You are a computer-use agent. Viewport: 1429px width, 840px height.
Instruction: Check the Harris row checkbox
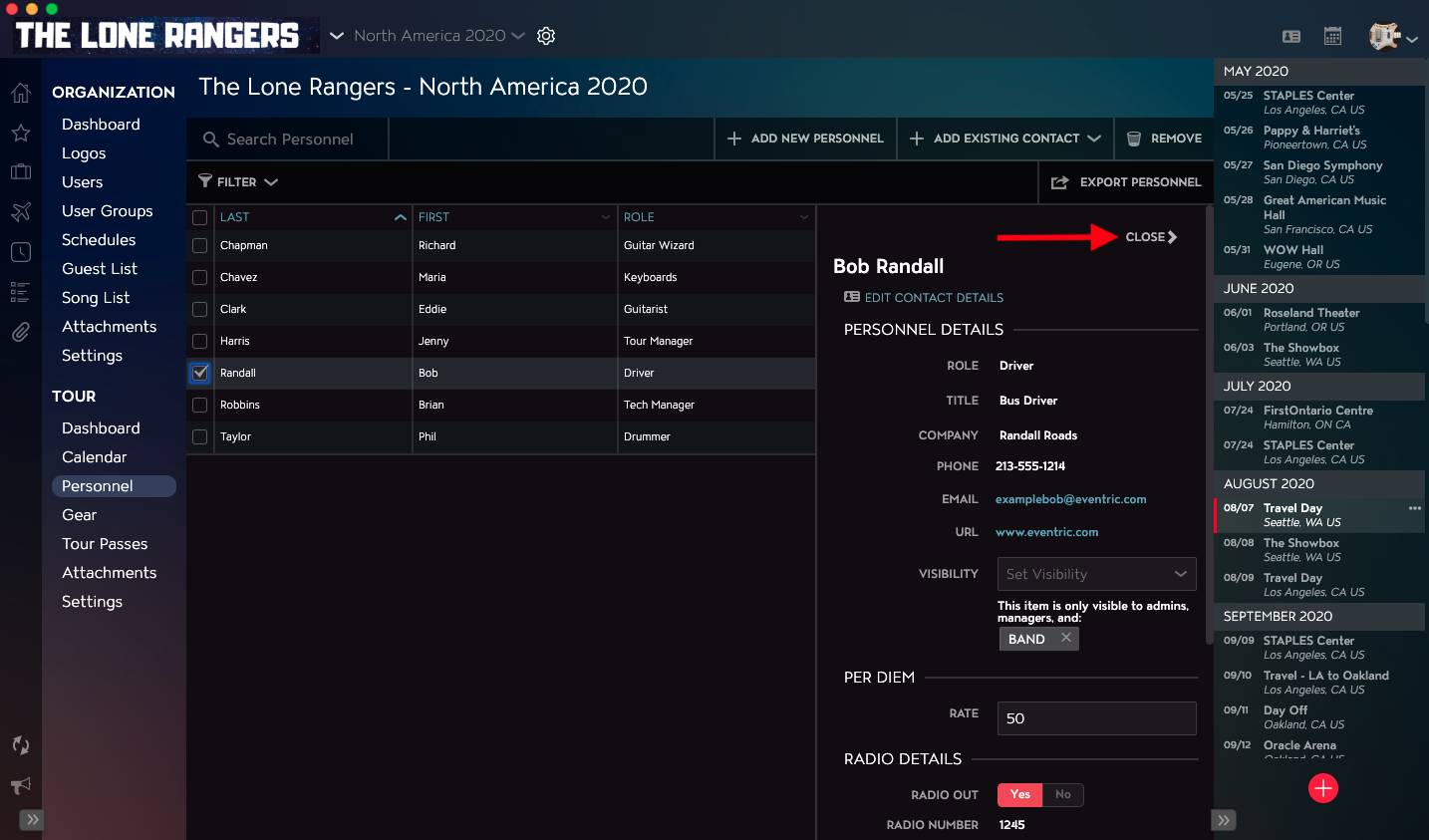tap(200, 341)
